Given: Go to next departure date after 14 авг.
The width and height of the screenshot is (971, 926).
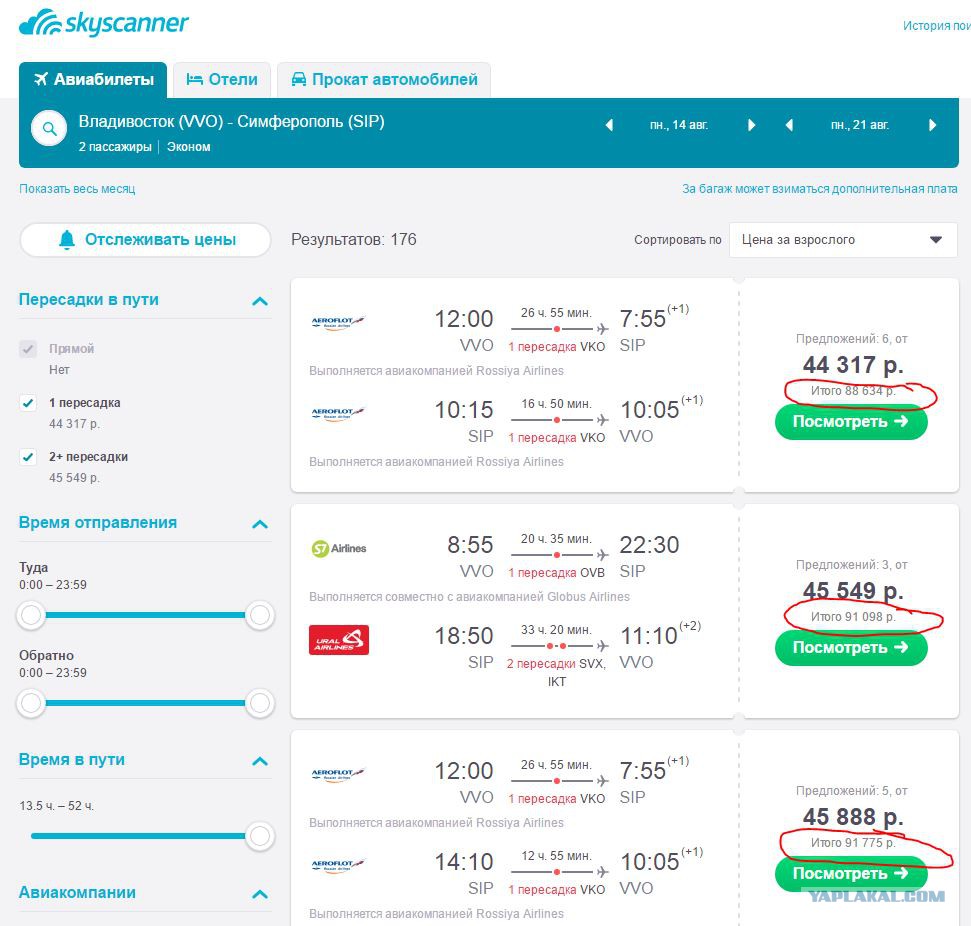Looking at the screenshot, I should pyautogui.click(x=751, y=125).
